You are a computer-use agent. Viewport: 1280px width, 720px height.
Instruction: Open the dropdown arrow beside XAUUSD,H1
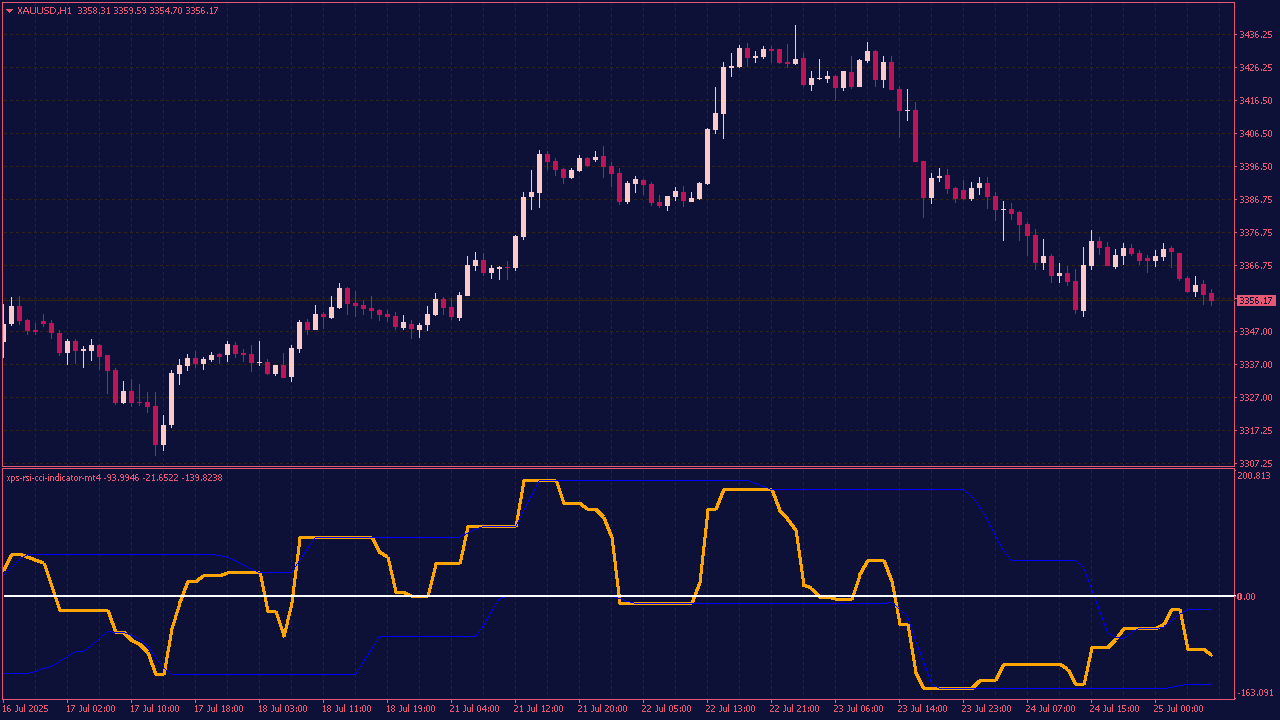pos(9,10)
